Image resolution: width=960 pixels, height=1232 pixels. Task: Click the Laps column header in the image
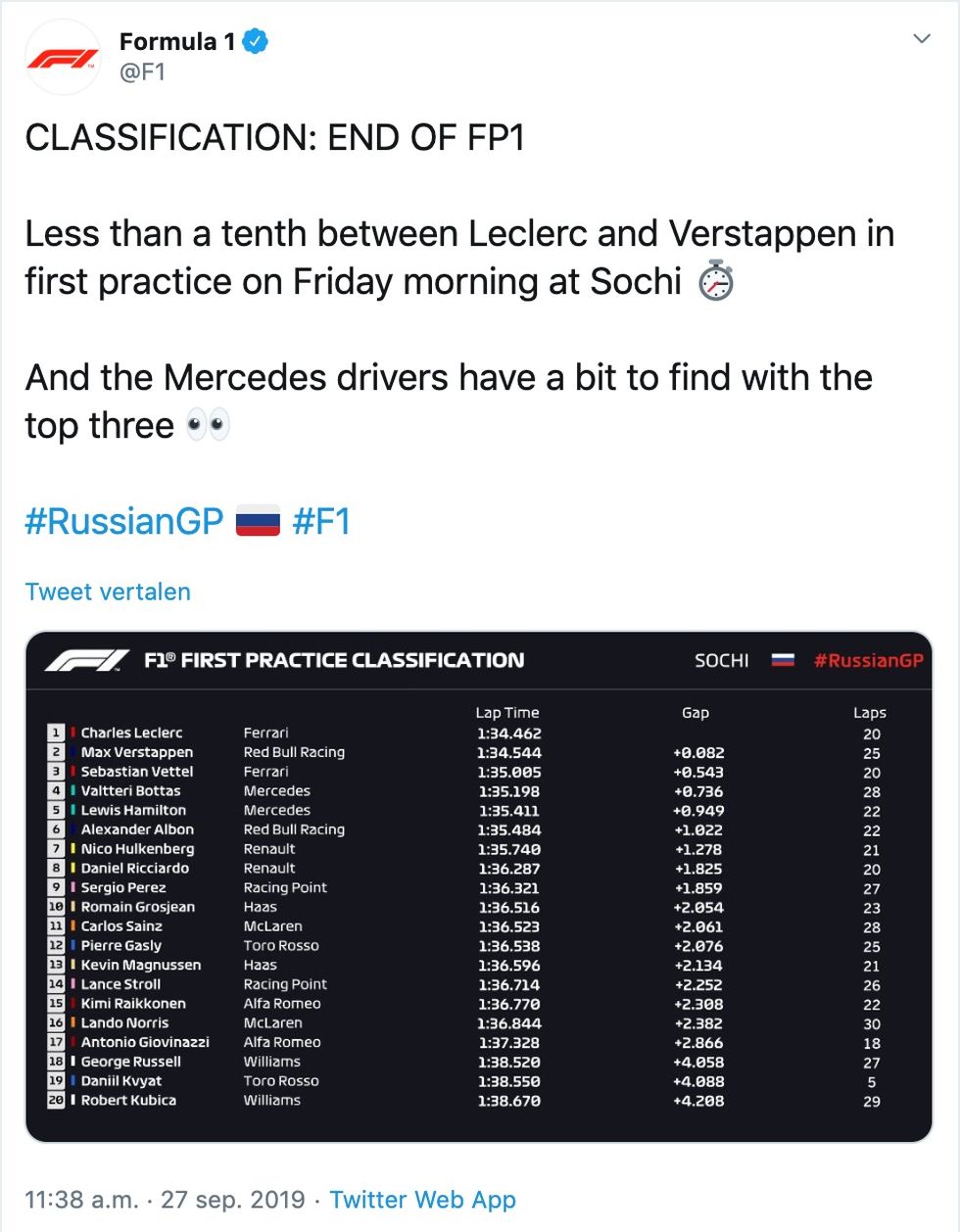[x=870, y=713]
